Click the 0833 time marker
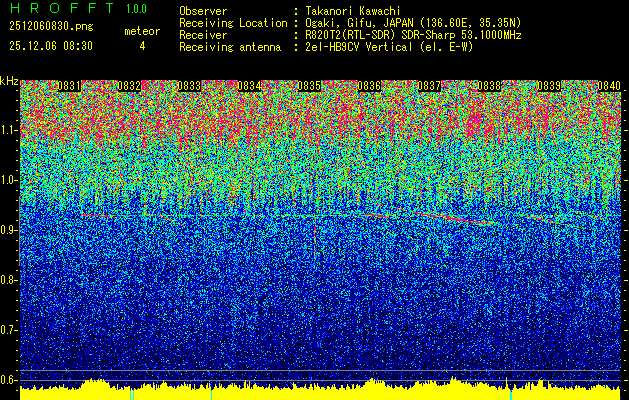 [189, 86]
